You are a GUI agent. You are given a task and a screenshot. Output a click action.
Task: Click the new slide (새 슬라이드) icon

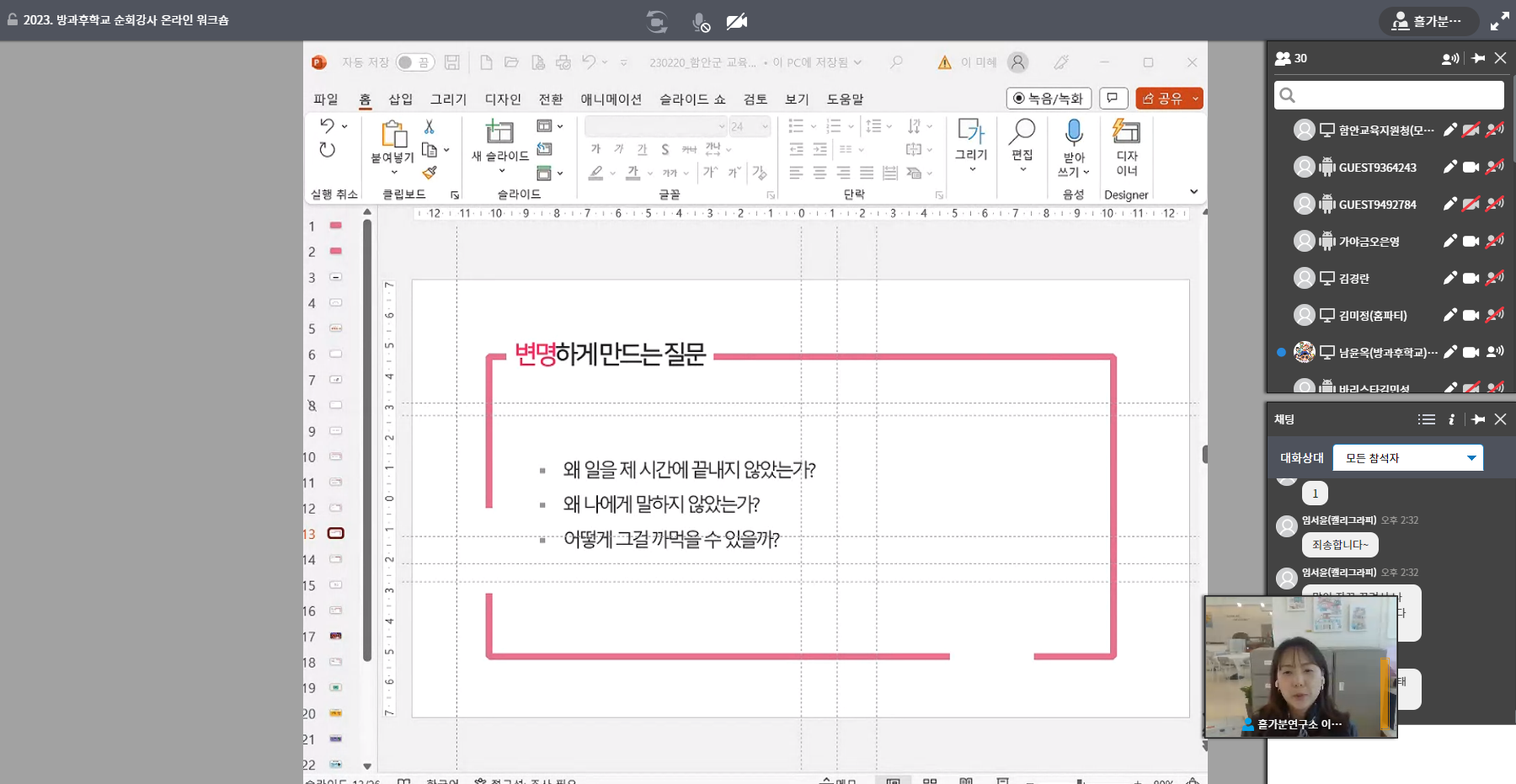(499, 131)
